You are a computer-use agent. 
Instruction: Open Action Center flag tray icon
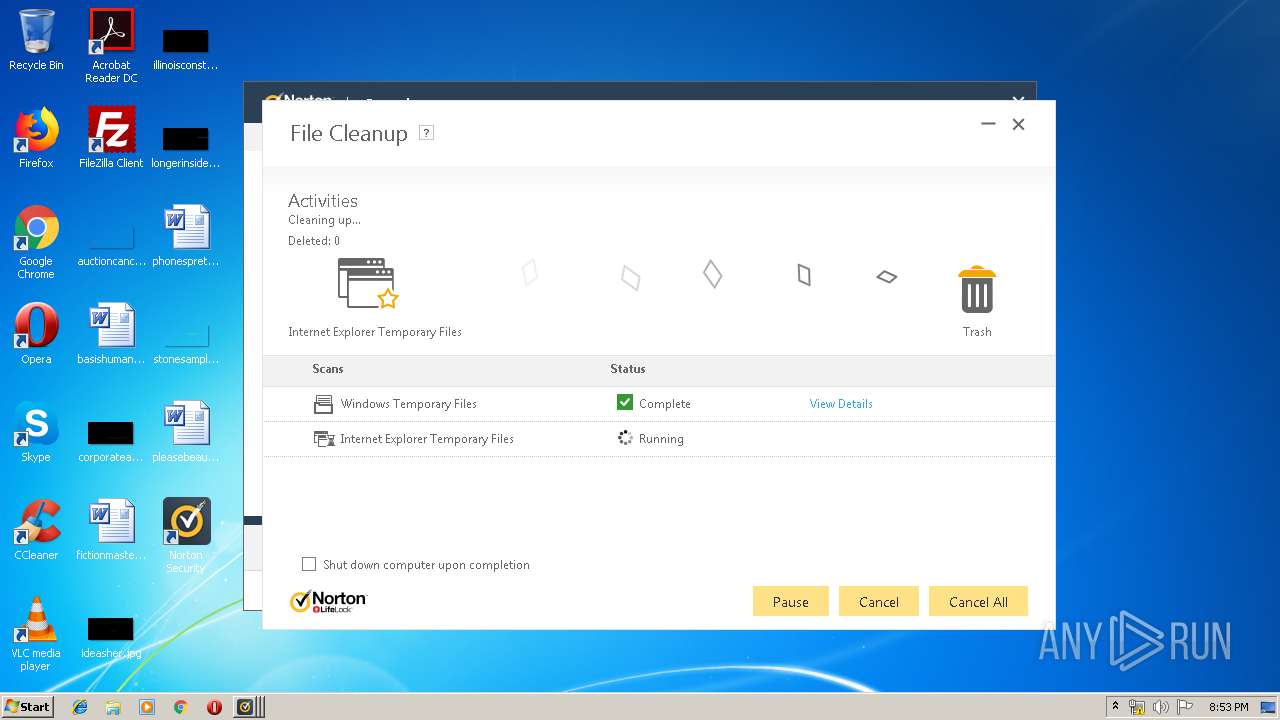point(1185,707)
